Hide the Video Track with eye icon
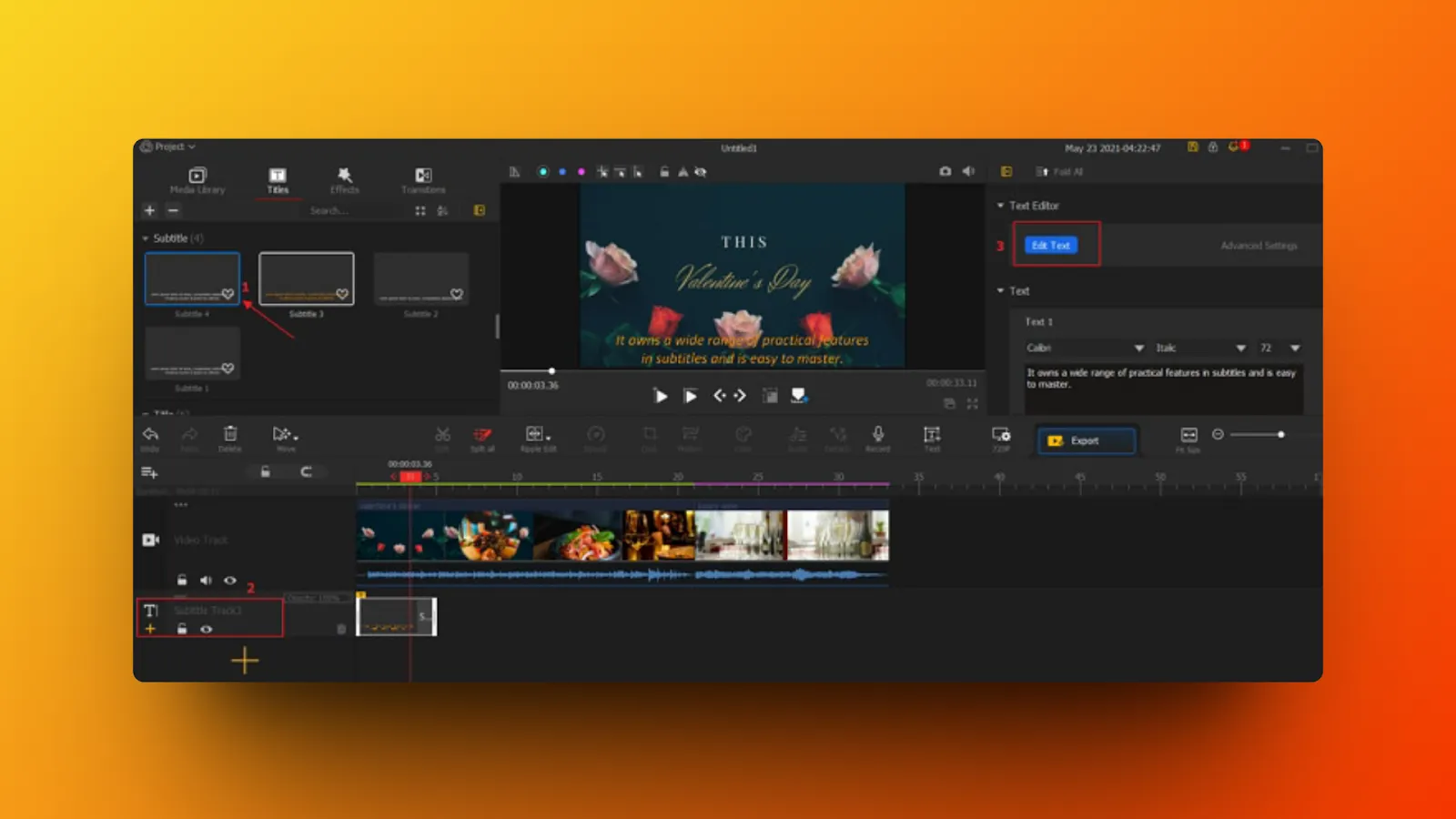 point(230,580)
